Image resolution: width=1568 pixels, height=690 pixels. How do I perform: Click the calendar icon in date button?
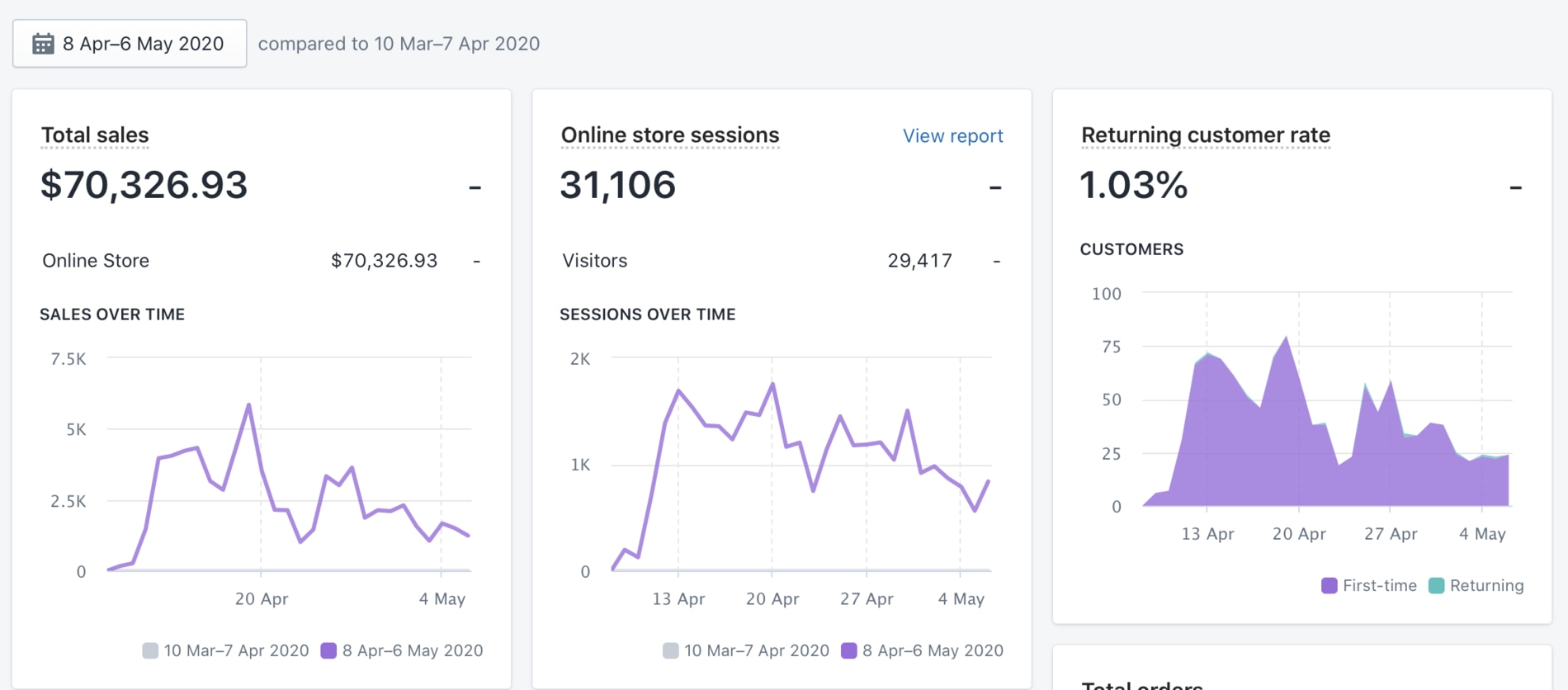(43, 44)
